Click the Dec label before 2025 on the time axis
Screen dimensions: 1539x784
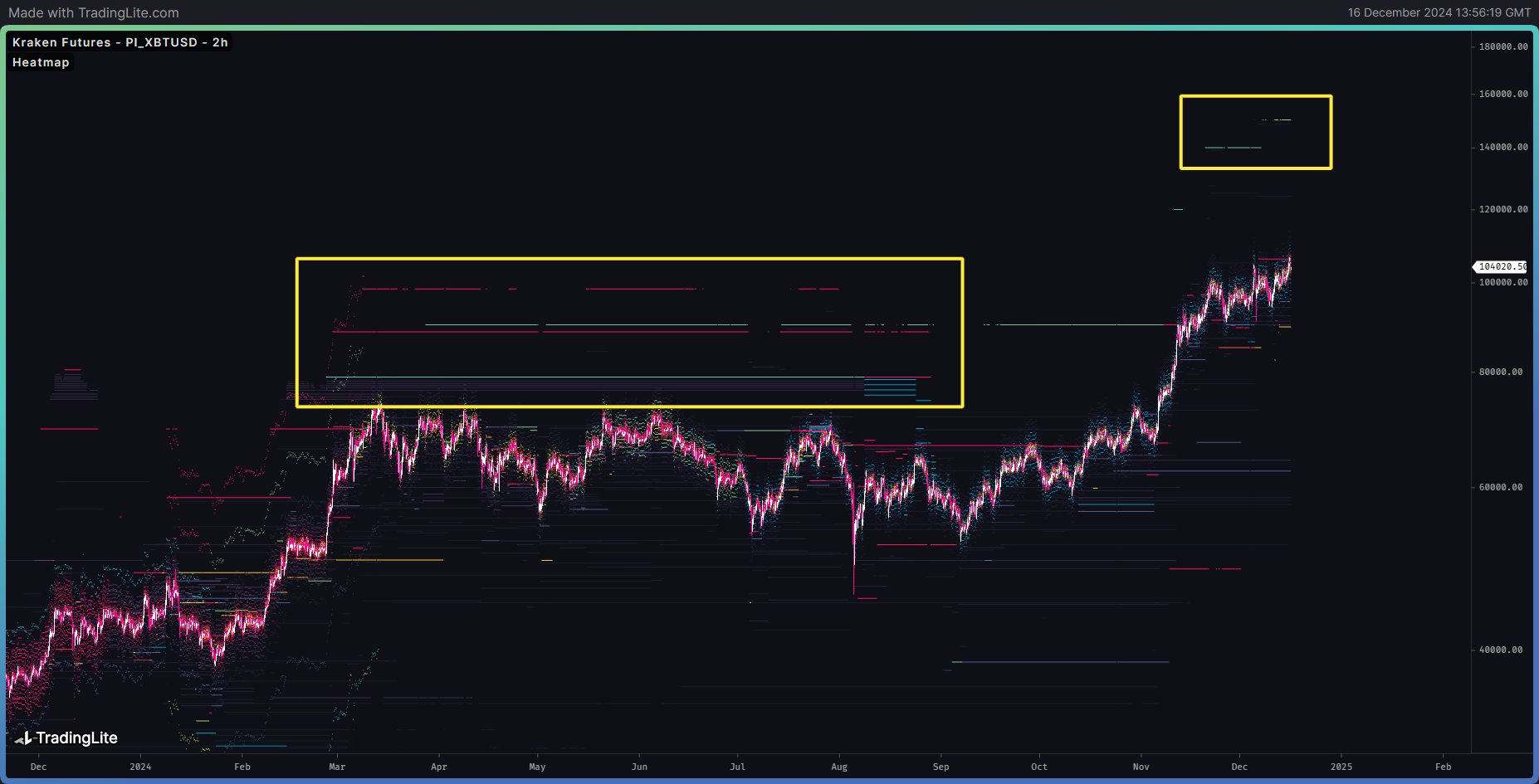1239,767
